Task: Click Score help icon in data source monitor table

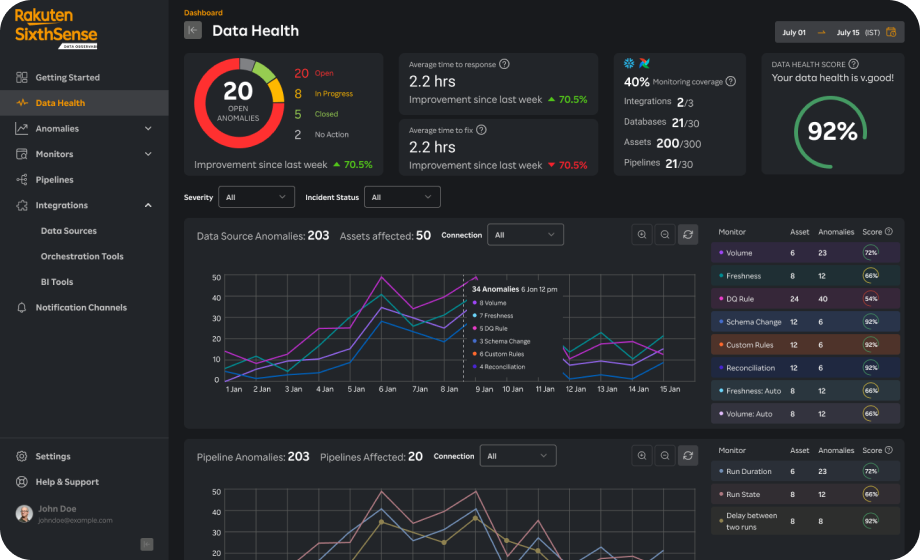Action: [x=888, y=231]
